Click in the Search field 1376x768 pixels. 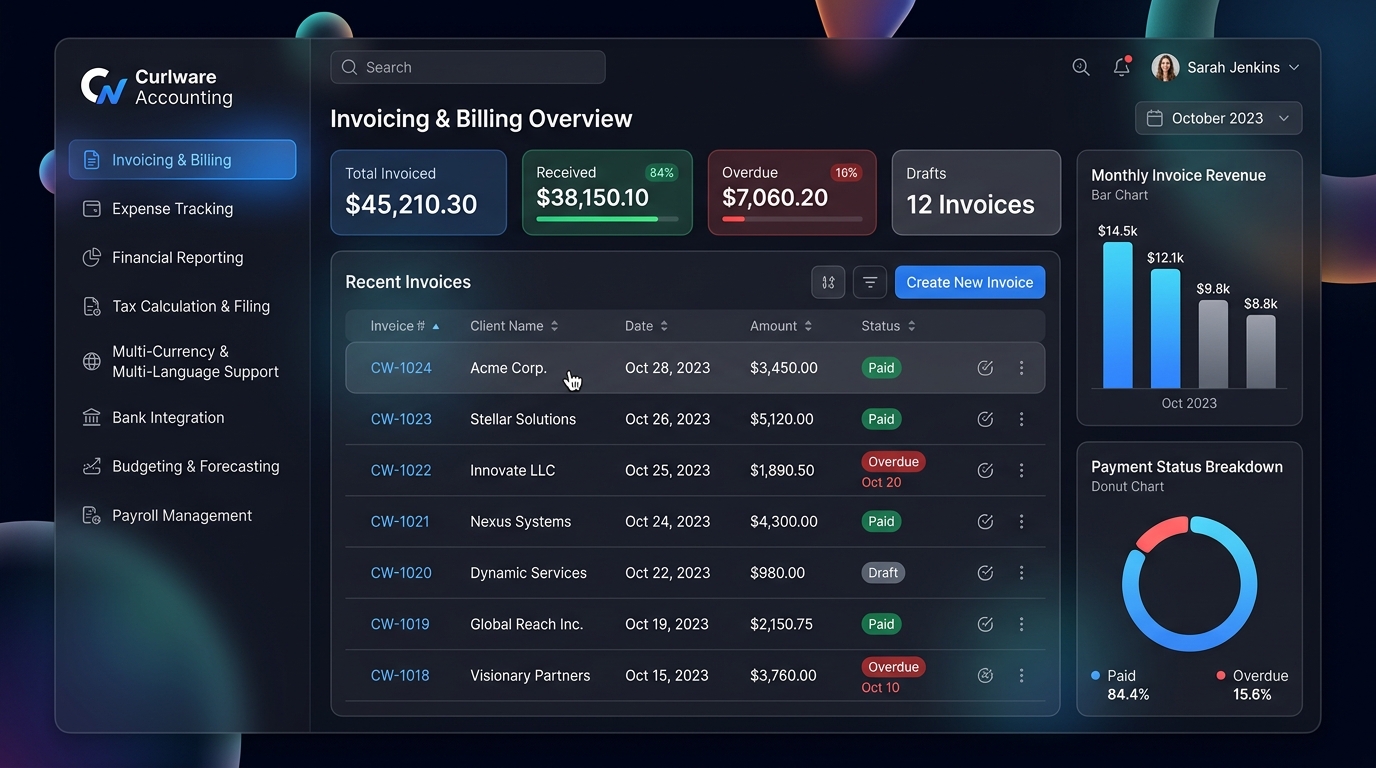(x=468, y=67)
